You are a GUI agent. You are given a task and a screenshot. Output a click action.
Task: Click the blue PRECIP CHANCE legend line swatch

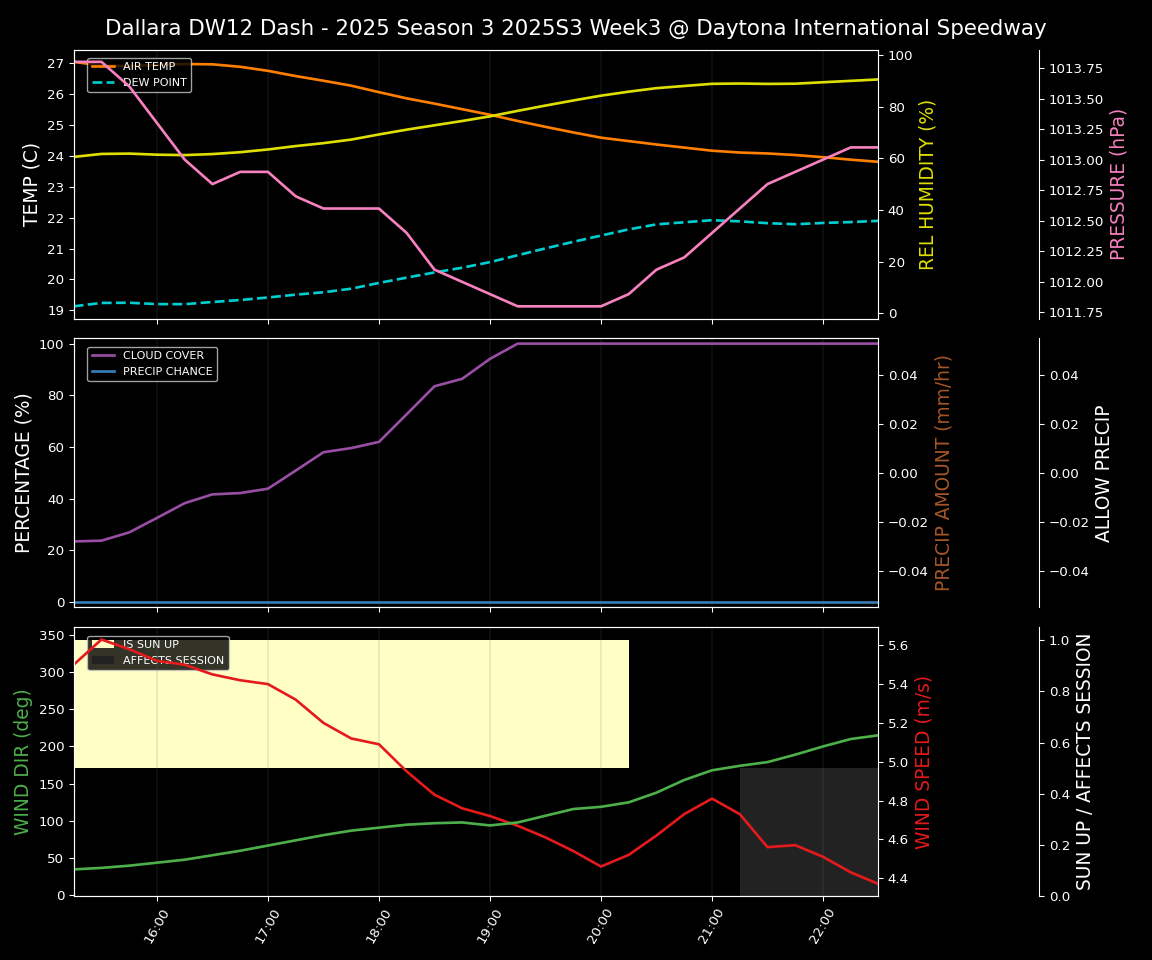pos(104,372)
